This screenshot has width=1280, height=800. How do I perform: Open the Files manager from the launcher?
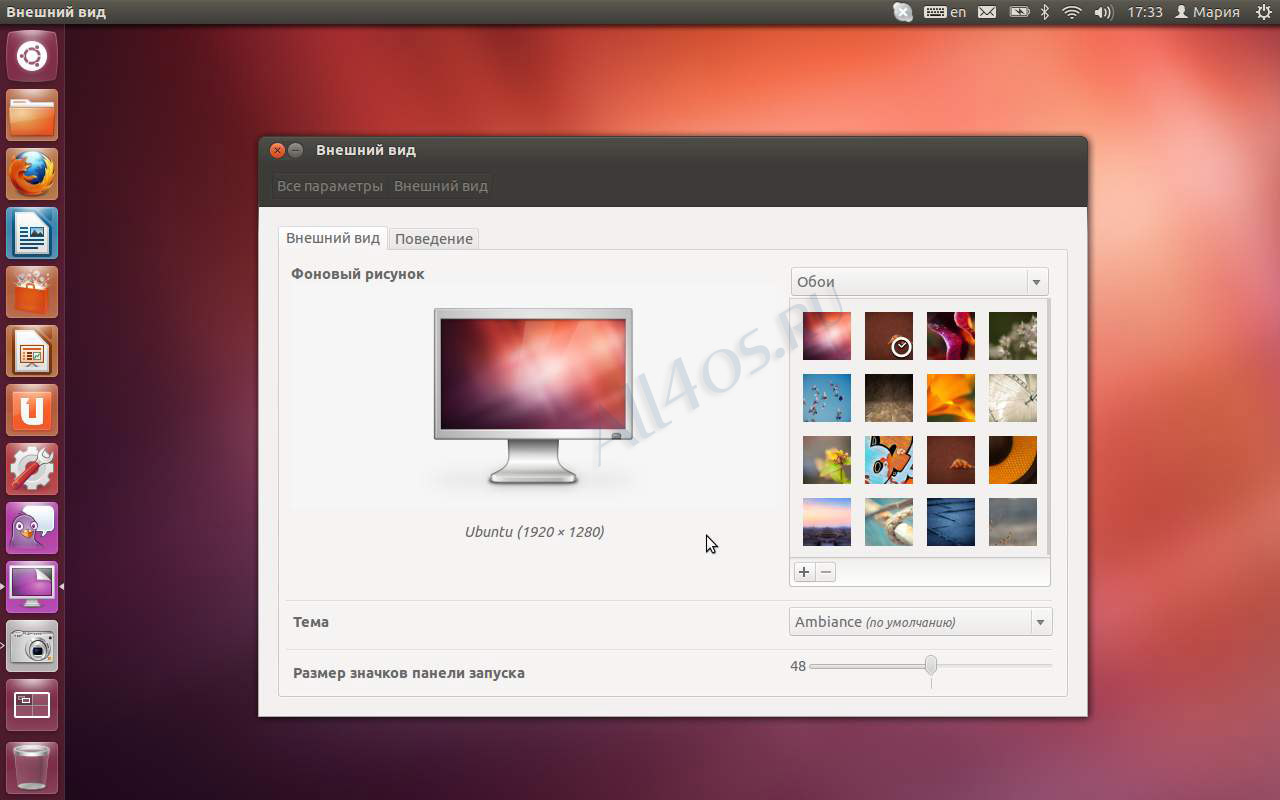[32, 115]
